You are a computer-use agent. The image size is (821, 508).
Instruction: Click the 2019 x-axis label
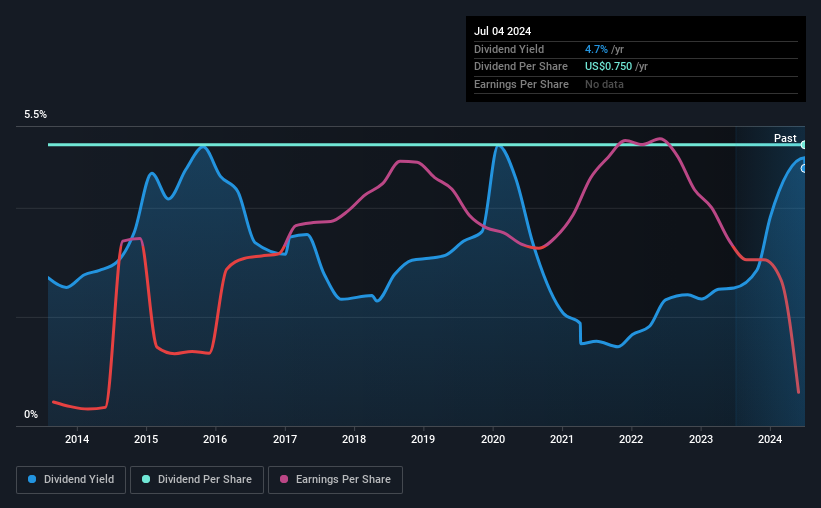[x=423, y=439]
